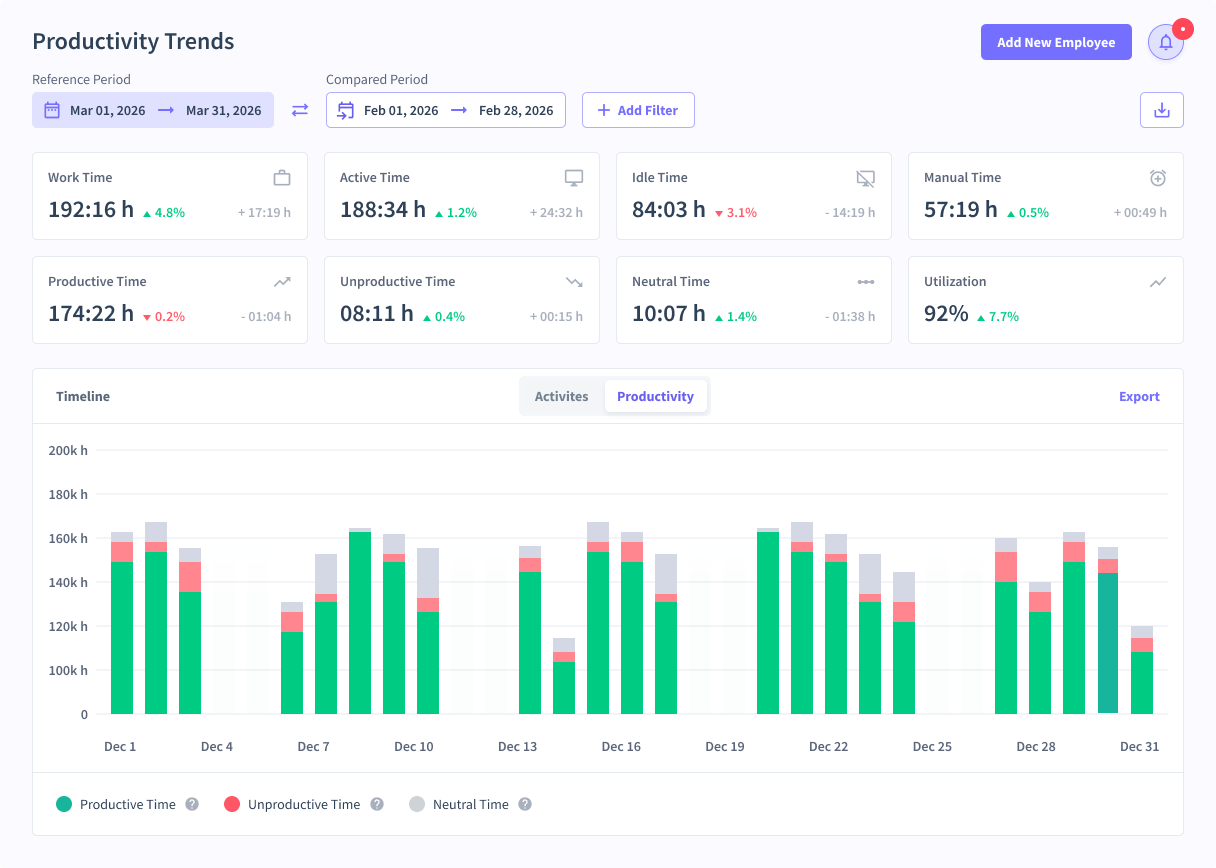This screenshot has height=868, width=1216.
Task: Switch to the Activites tab
Action: [562, 397]
